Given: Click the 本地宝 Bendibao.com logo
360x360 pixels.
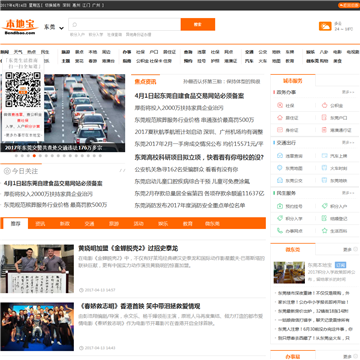Looking at the screenshot, I should tap(20, 27).
